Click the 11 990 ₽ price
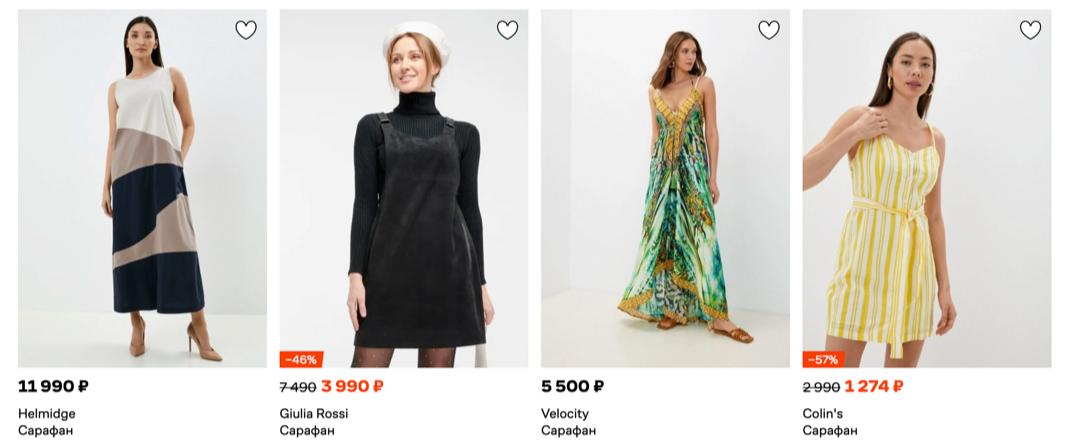The height and width of the screenshot is (443, 1080). click(53, 386)
